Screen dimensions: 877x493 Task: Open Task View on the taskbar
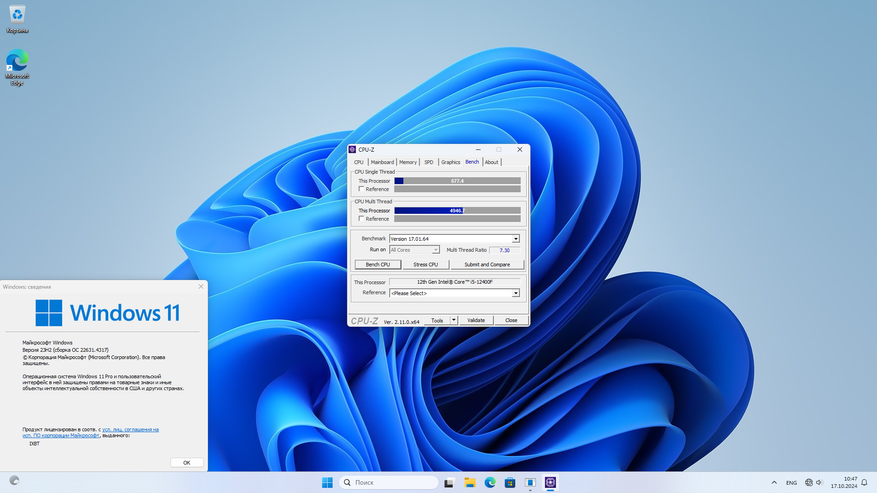point(449,482)
